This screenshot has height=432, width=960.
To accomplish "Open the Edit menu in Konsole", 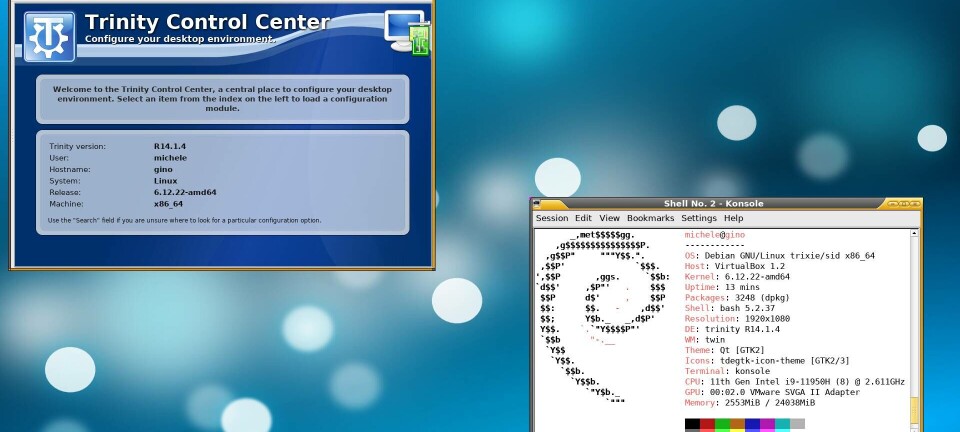I will pos(583,218).
